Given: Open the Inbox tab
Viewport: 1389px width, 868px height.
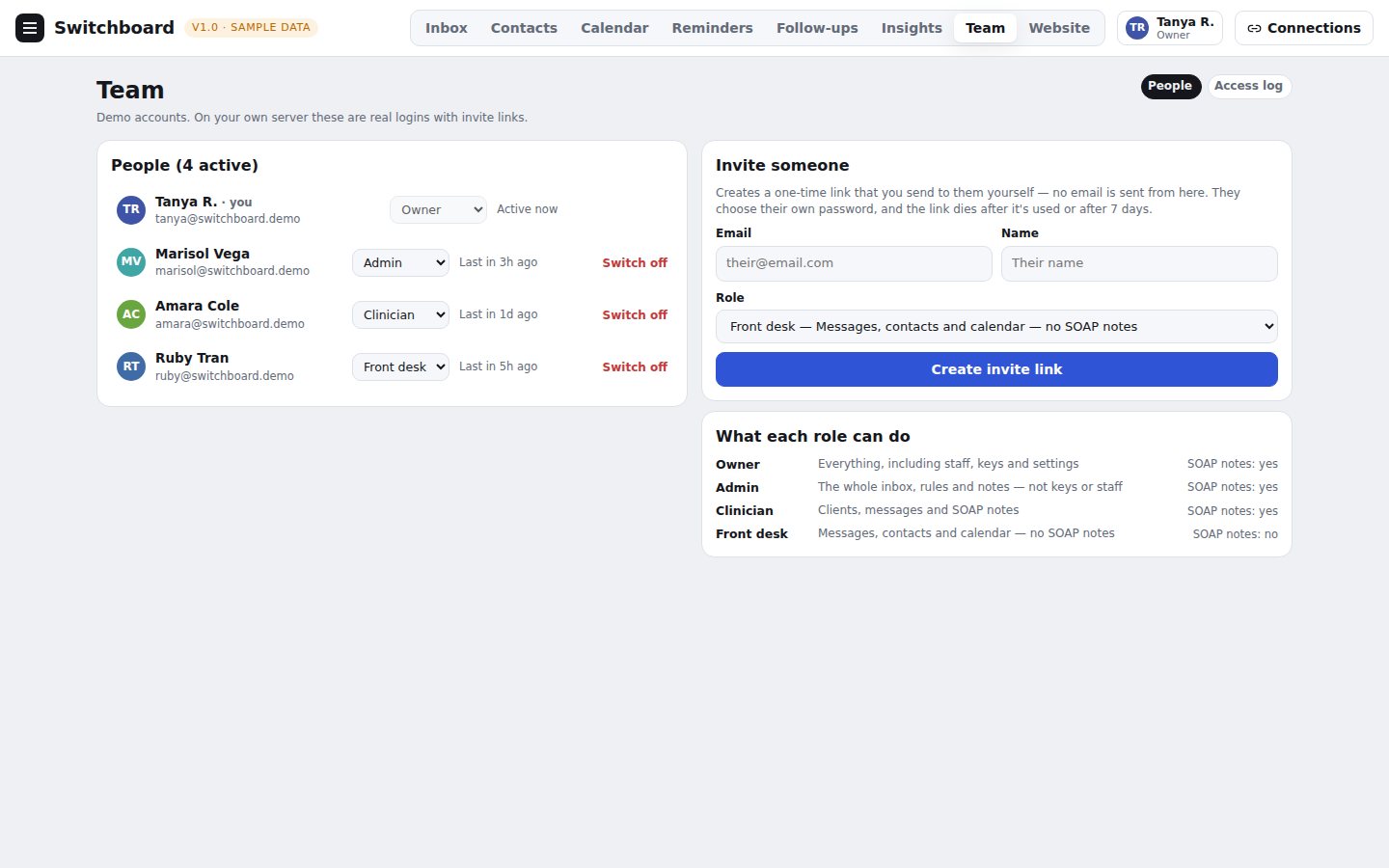Looking at the screenshot, I should [447, 28].
